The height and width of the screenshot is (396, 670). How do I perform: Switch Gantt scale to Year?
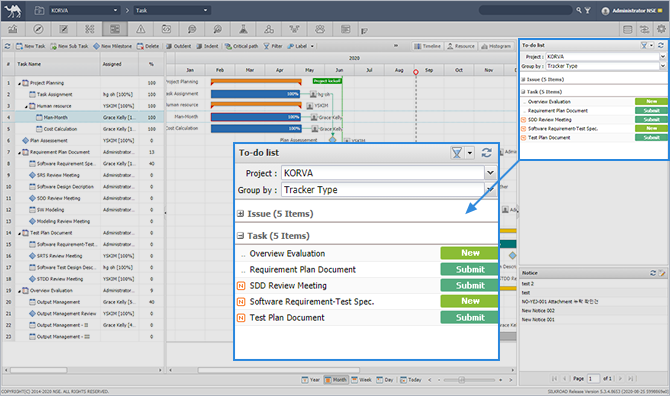click(x=311, y=380)
